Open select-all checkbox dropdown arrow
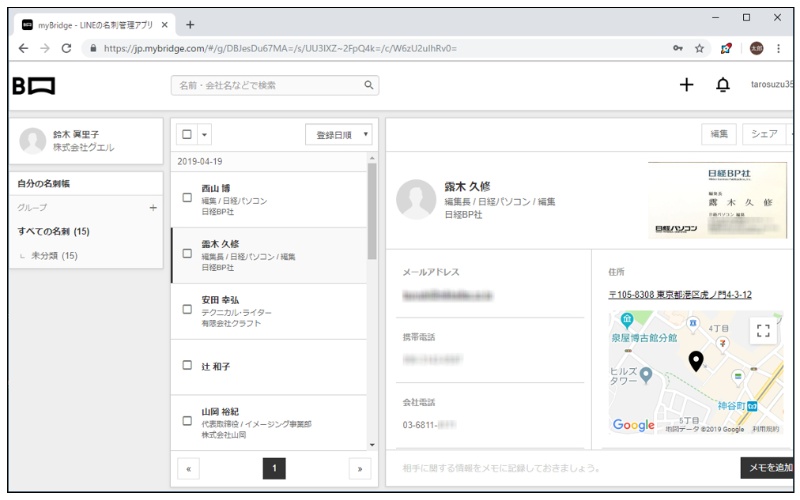800x500 pixels. pyautogui.click(x=205, y=135)
